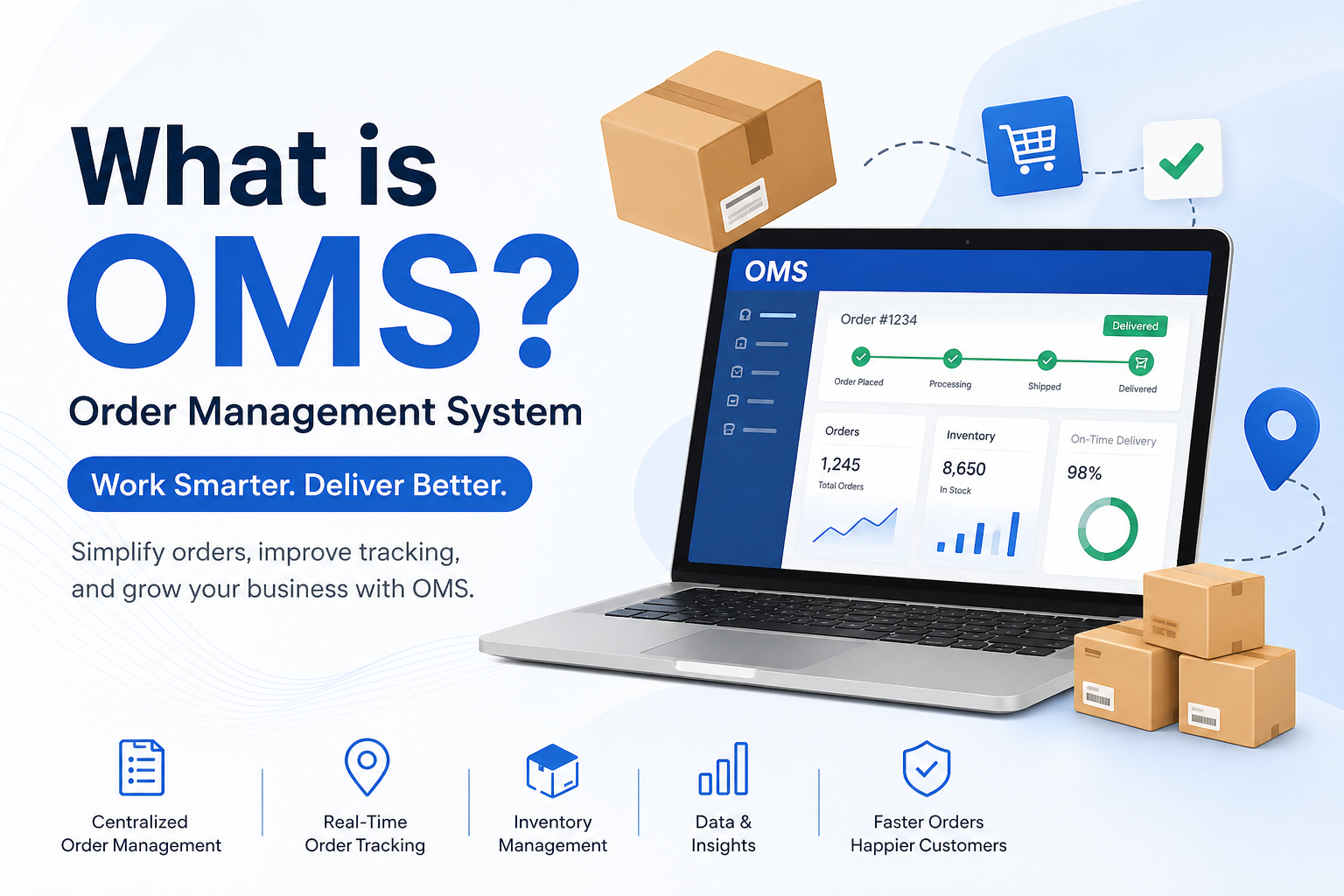Select the second sidebar icon in OMS dashboard
Image resolution: width=1344 pixels, height=896 pixels.
click(x=741, y=343)
